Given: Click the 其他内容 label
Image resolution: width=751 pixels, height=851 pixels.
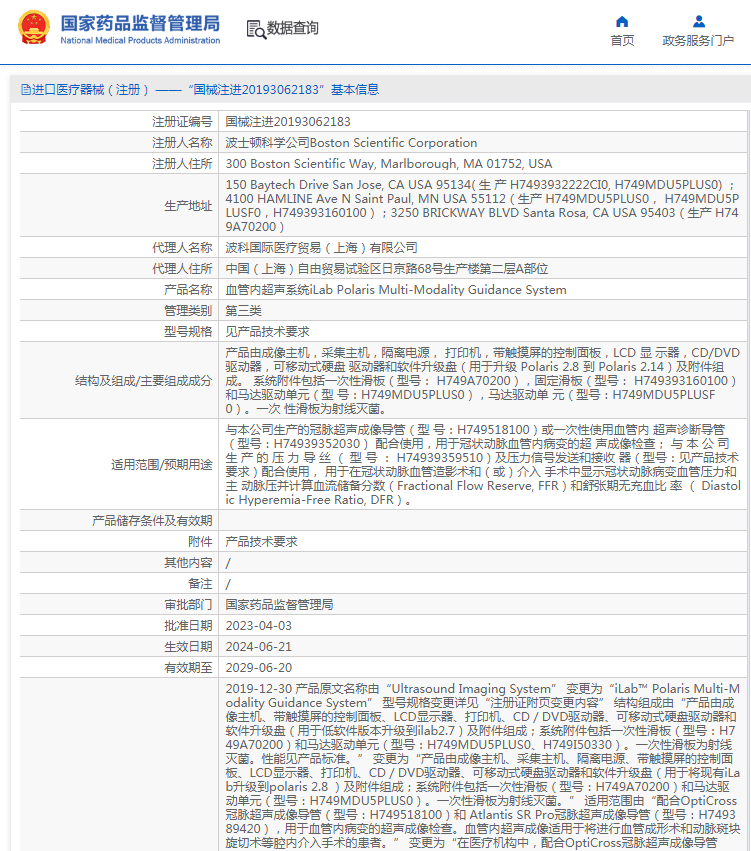Looking at the screenshot, I should click(x=188, y=563).
